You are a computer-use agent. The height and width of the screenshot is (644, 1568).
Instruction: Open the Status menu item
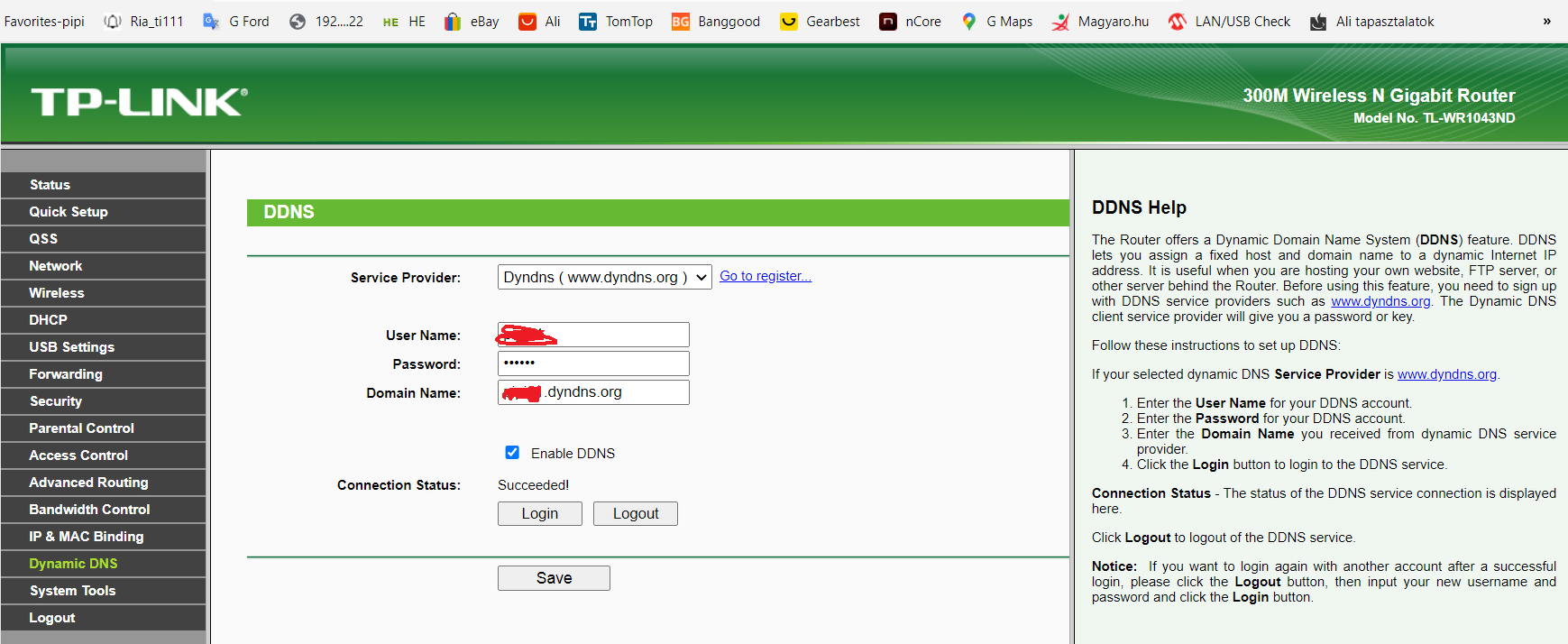coord(104,185)
